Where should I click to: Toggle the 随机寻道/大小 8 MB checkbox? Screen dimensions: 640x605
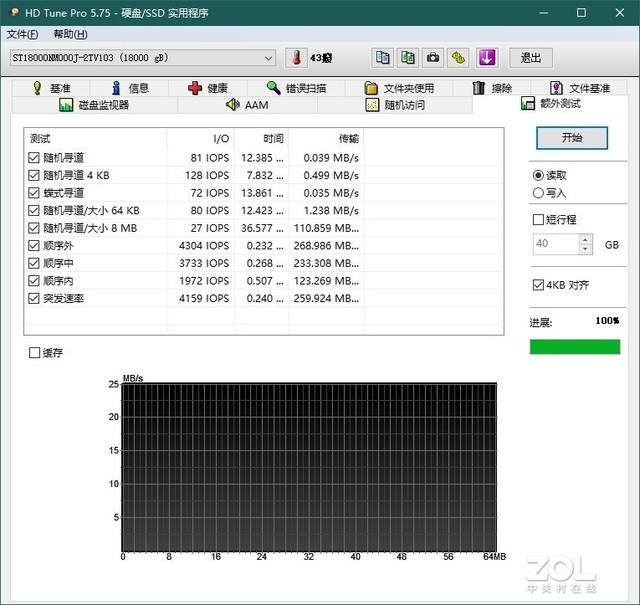point(34,228)
